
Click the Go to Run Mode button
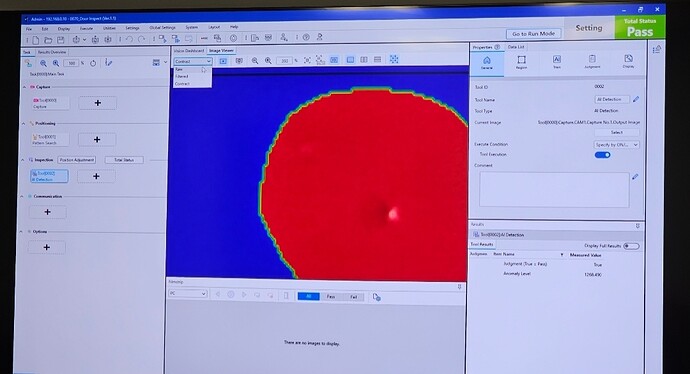[533, 34]
